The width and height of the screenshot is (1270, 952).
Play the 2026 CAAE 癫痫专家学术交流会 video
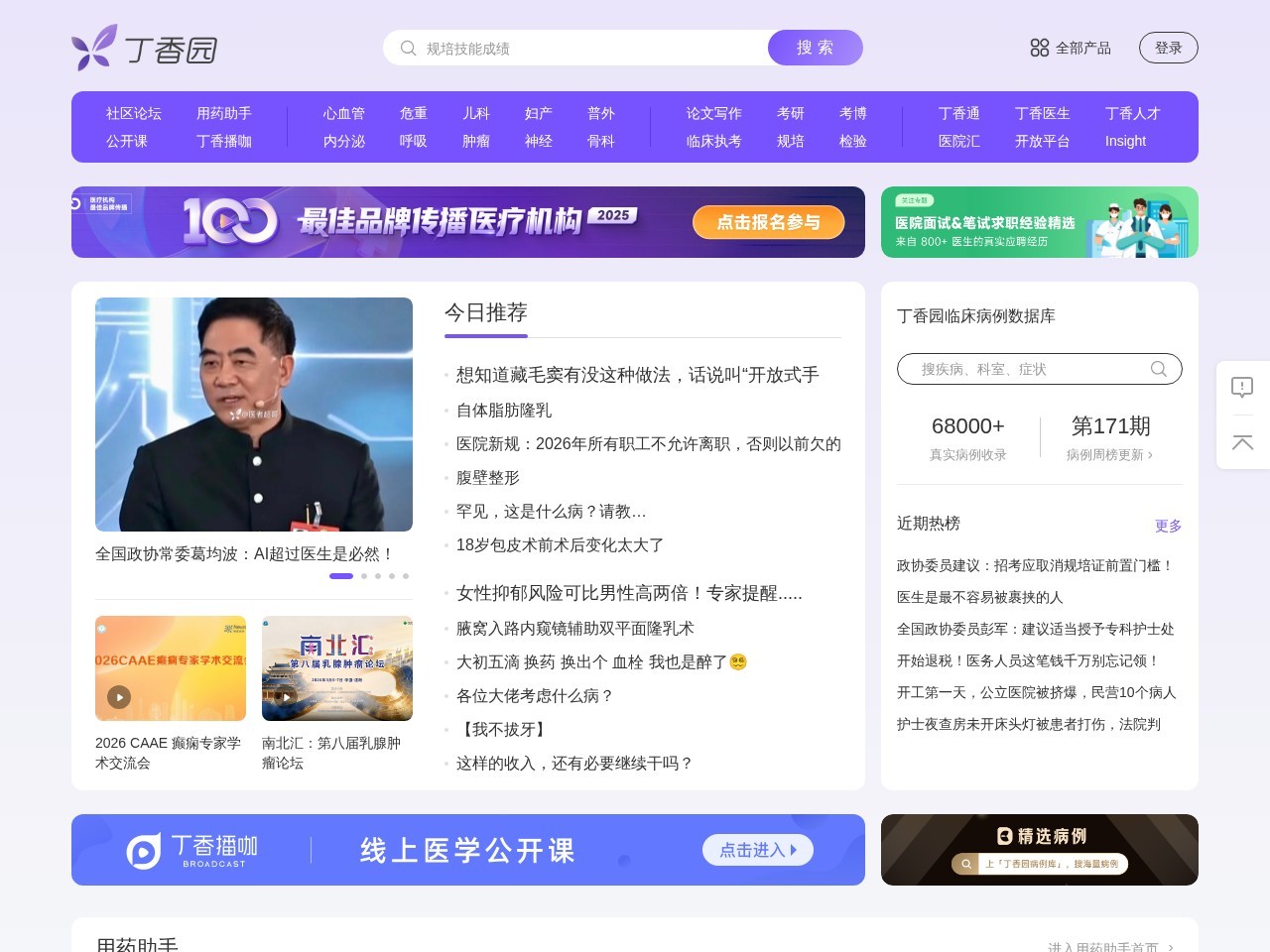(x=119, y=698)
